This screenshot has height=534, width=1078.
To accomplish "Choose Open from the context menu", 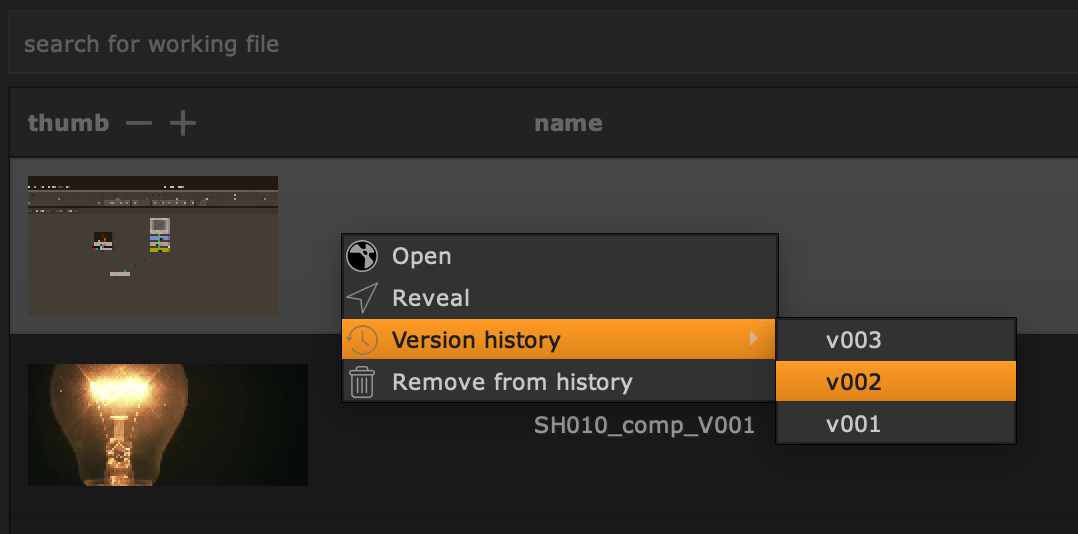I will click(421, 256).
